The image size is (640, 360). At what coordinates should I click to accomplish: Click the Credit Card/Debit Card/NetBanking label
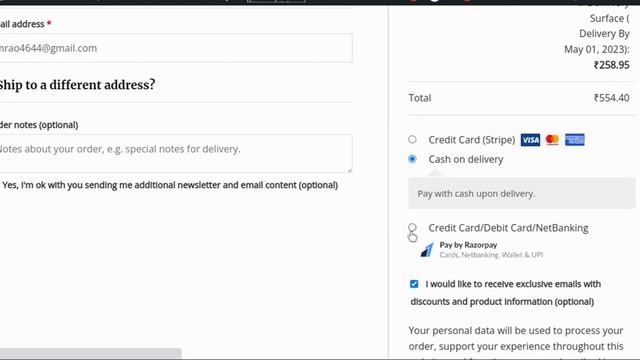click(509, 228)
